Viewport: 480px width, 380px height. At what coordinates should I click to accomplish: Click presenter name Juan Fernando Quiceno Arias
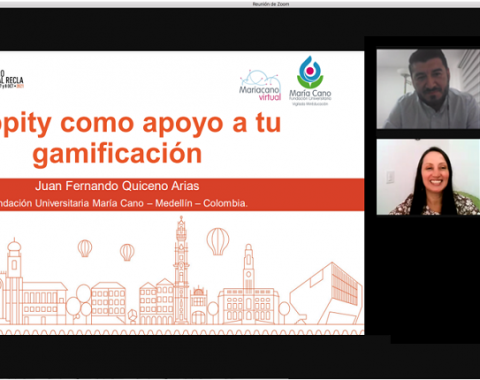click(117, 186)
